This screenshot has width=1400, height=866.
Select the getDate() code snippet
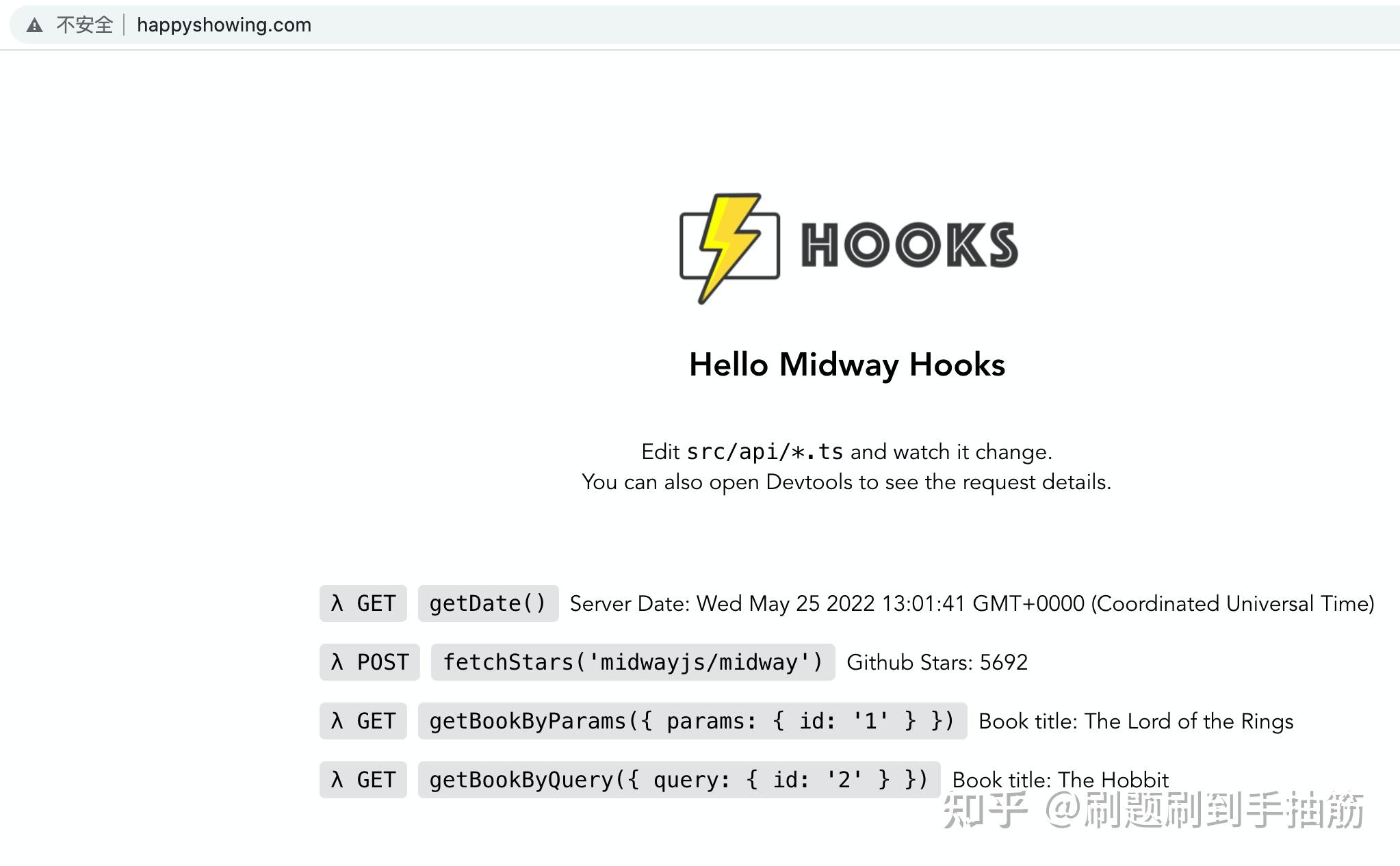pyautogui.click(x=487, y=603)
